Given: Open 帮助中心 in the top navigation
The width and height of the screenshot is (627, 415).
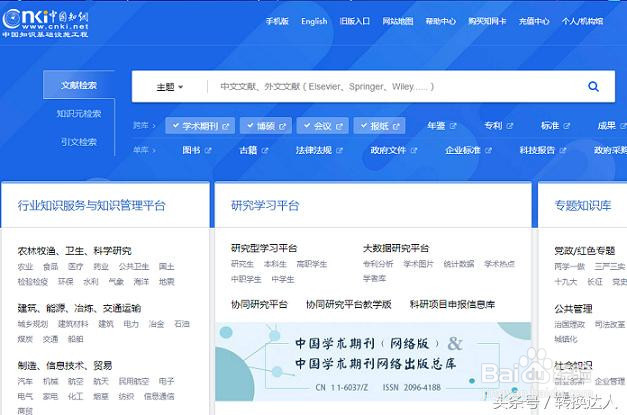Looking at the screenshot, I should (441, 21).
